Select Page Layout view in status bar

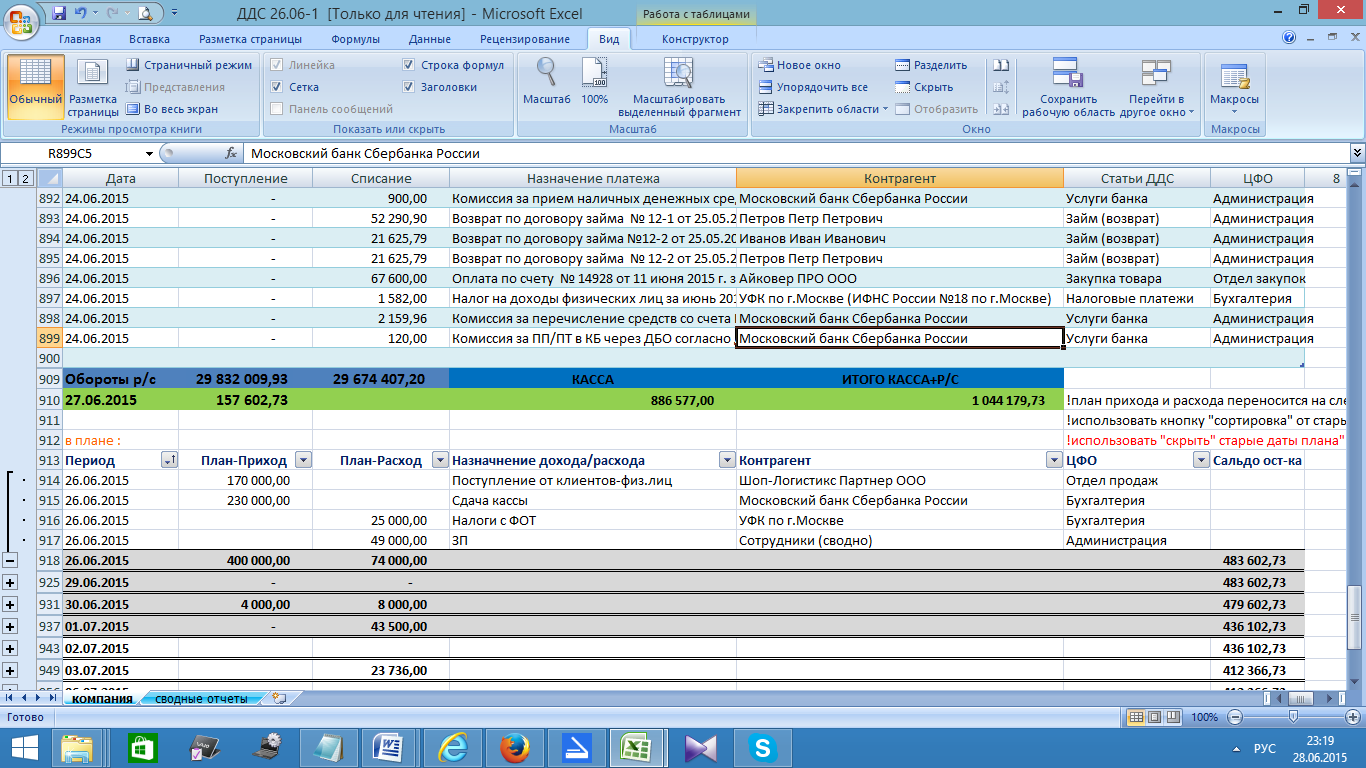(1153, 717)
